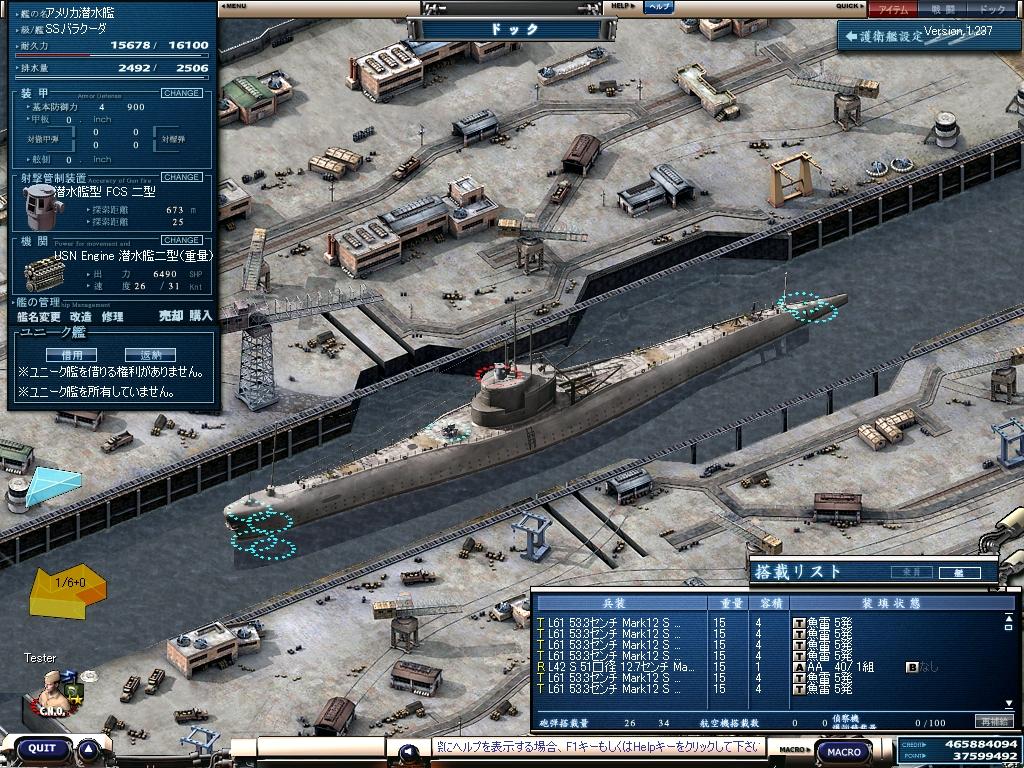This screenshot has width=1024, height=768.
Task: Select the red dashed slot on conning tower
Action: point(500,374)
